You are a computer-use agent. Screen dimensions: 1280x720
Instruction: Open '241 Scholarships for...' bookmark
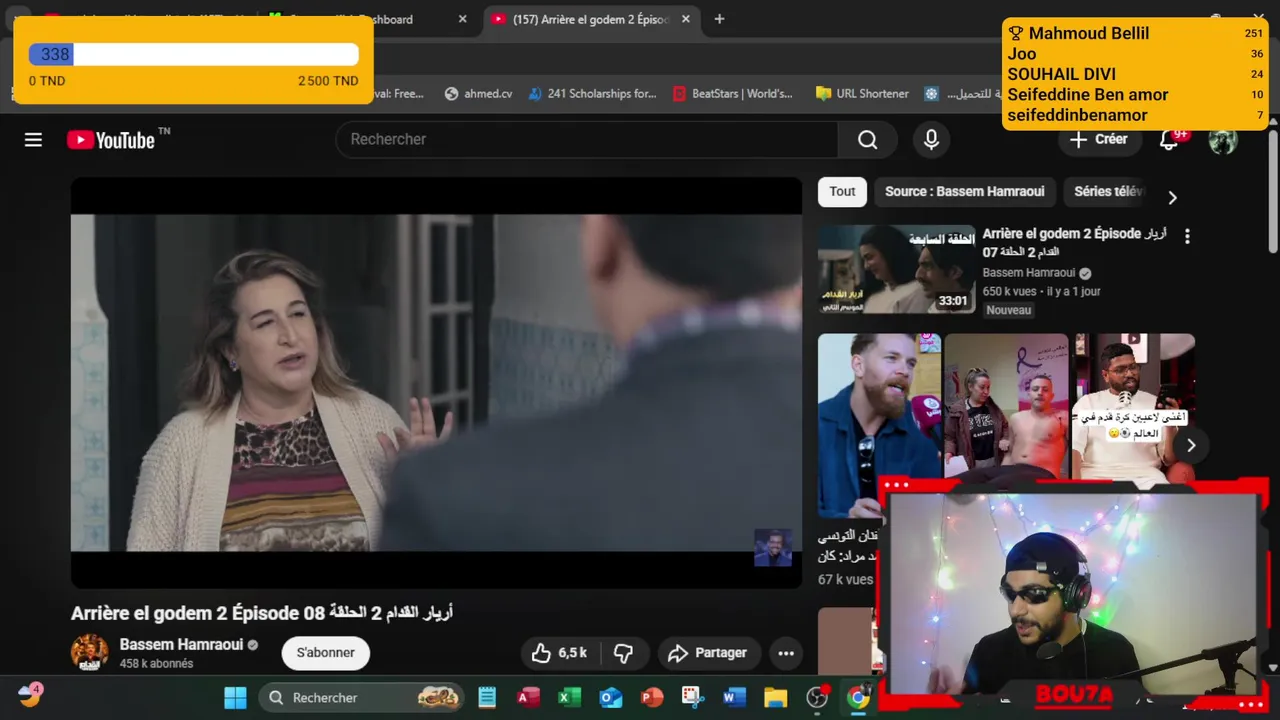pyautogui.click(x=592, y=93)
